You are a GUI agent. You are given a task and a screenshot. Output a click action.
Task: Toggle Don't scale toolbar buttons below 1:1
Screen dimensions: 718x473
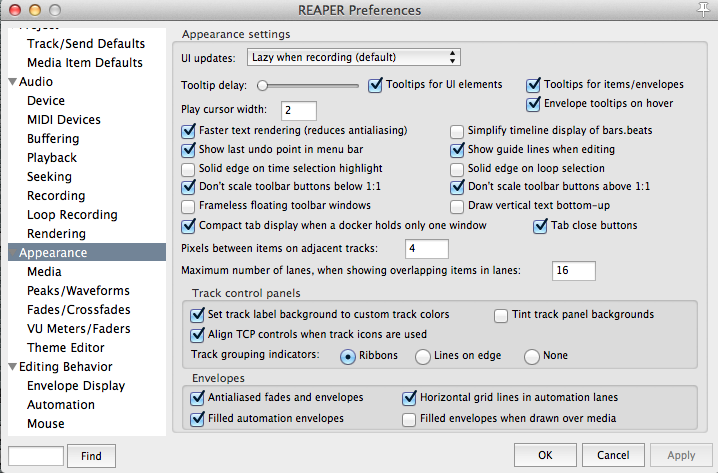188,187
